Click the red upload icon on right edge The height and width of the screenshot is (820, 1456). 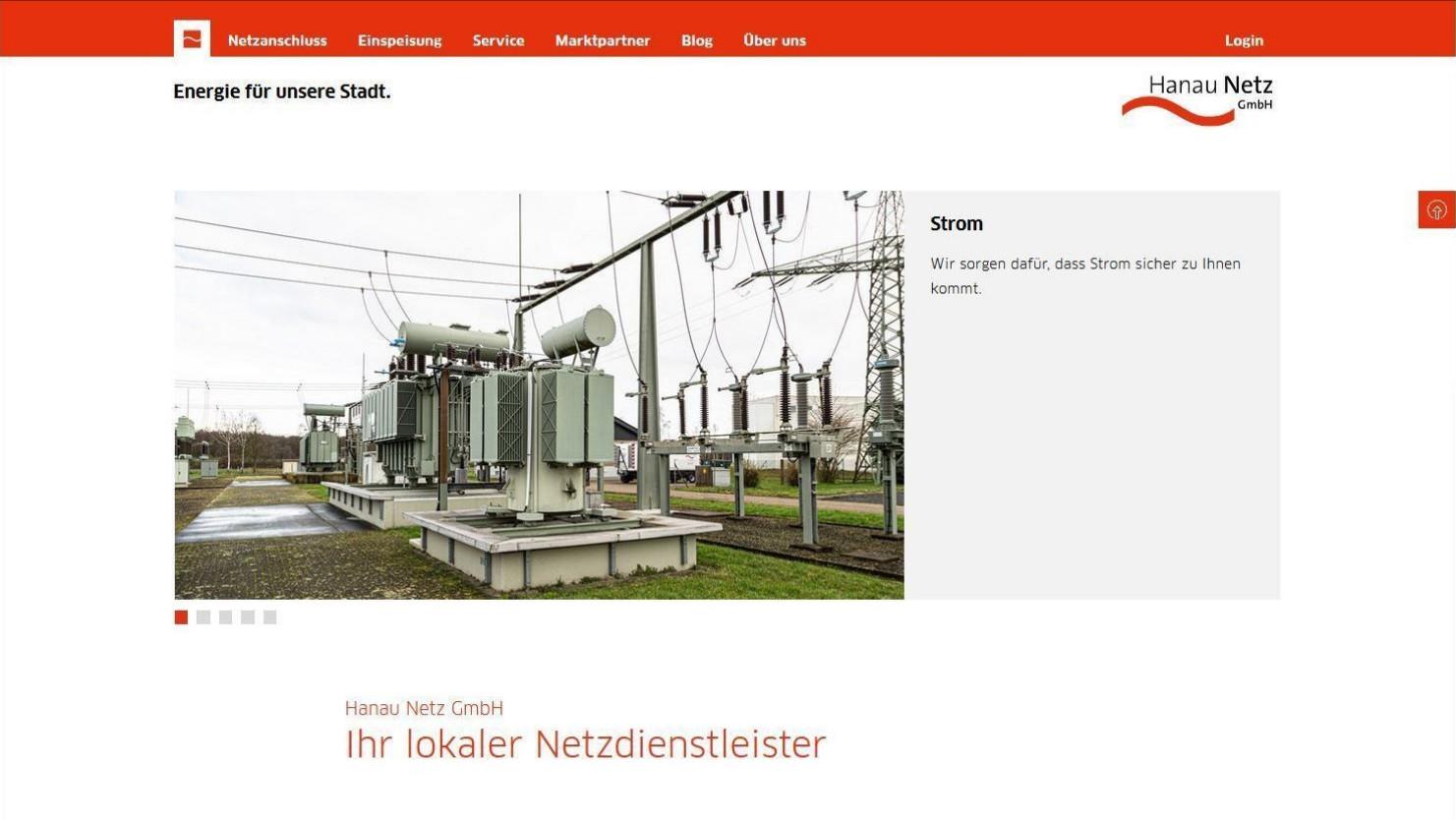[1436, 210]
